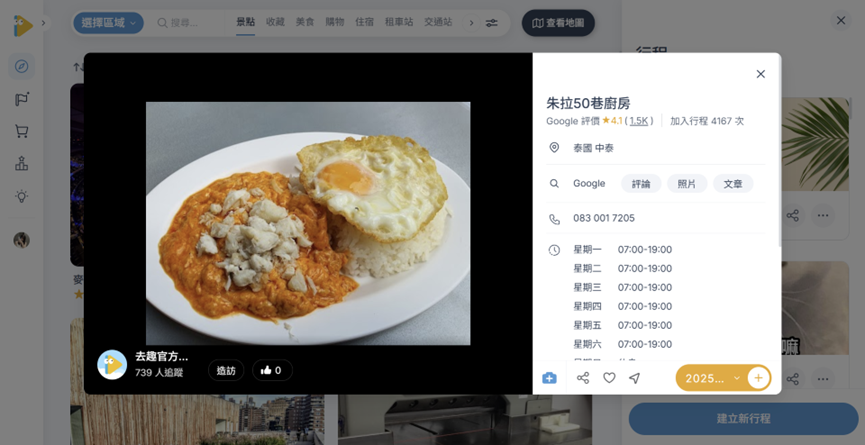Click 星期一 07:00-19:00 hours row

(622, 250)
